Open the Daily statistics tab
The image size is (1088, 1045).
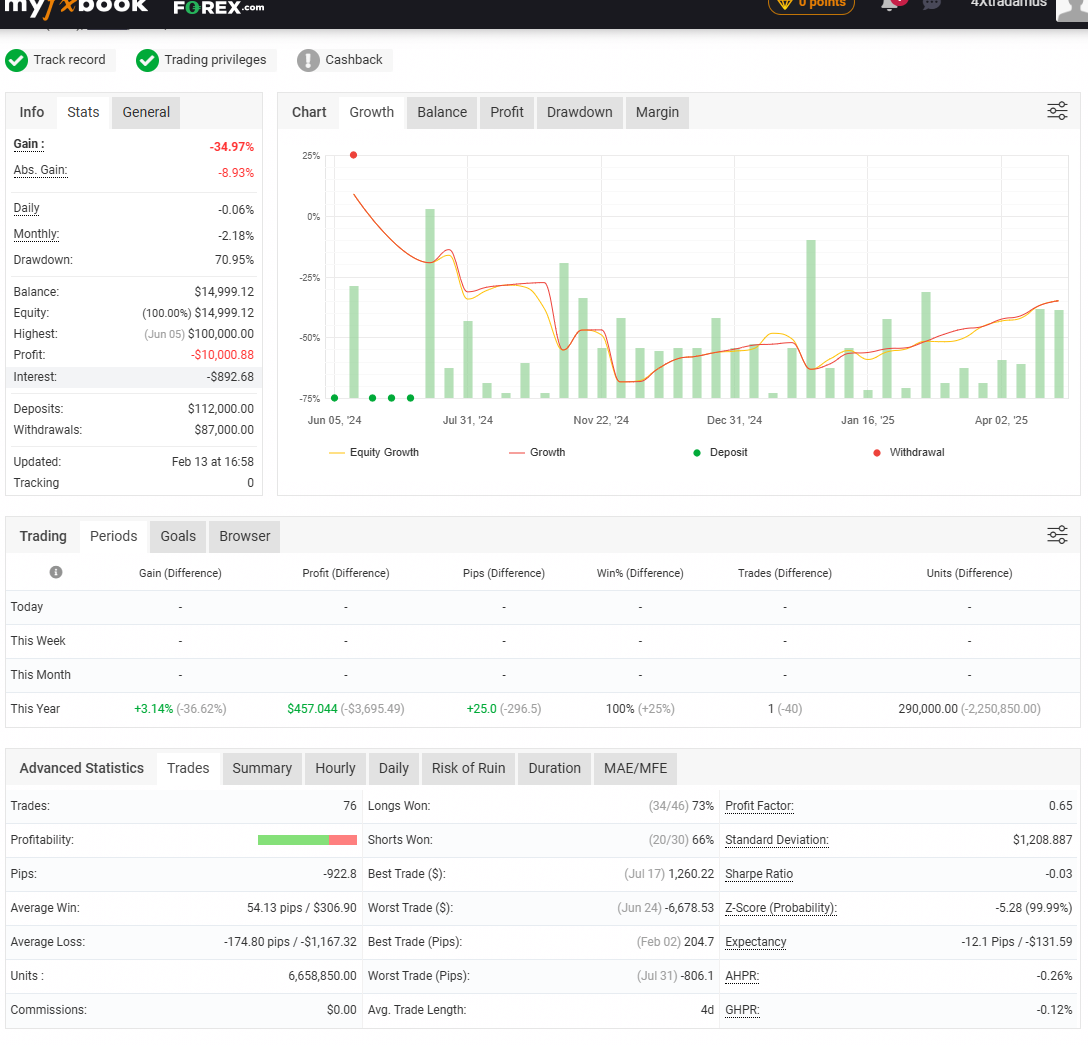[393, 768]
